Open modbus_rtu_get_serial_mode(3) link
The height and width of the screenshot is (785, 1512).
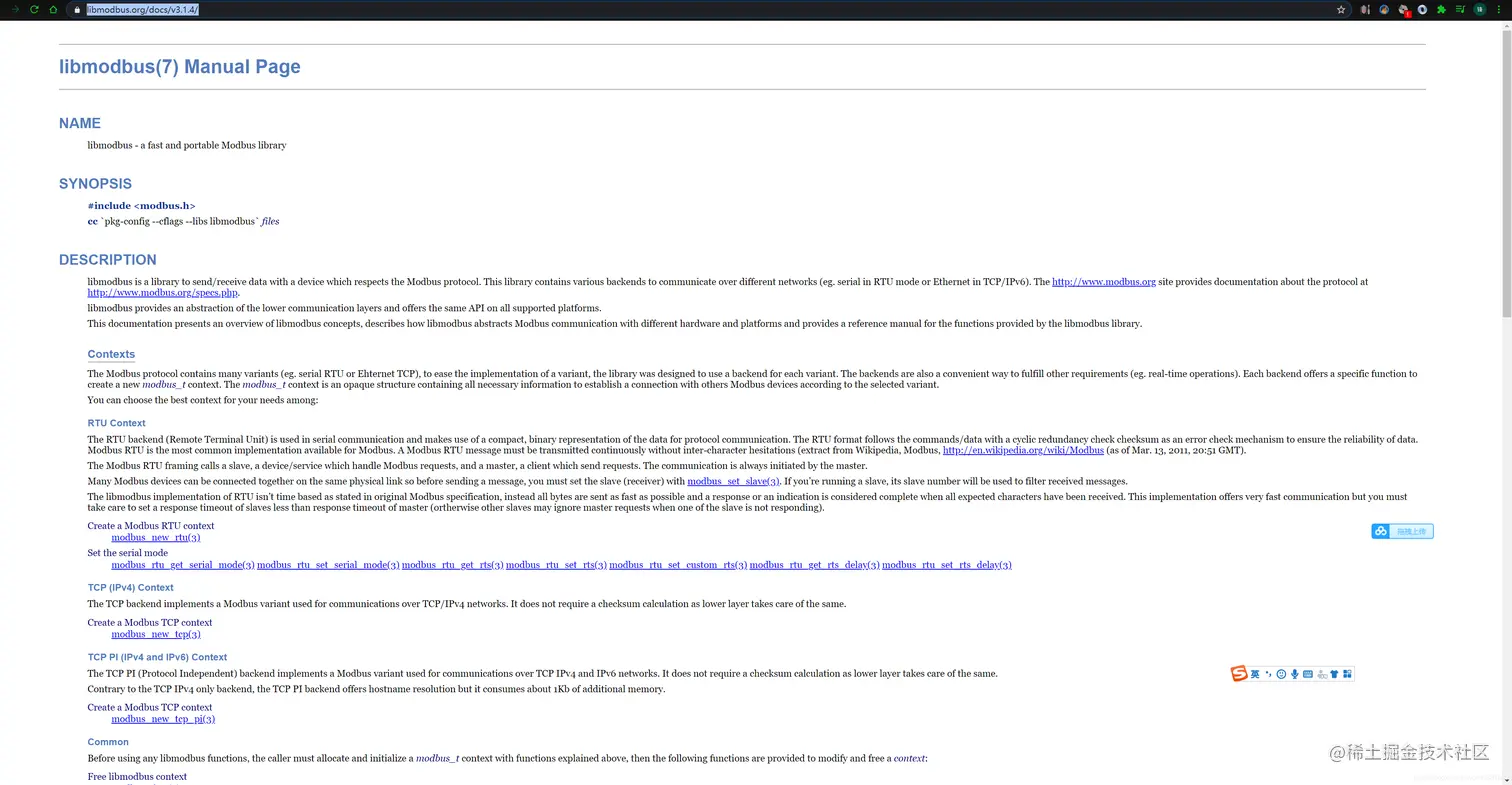click(x=183, y=565)
